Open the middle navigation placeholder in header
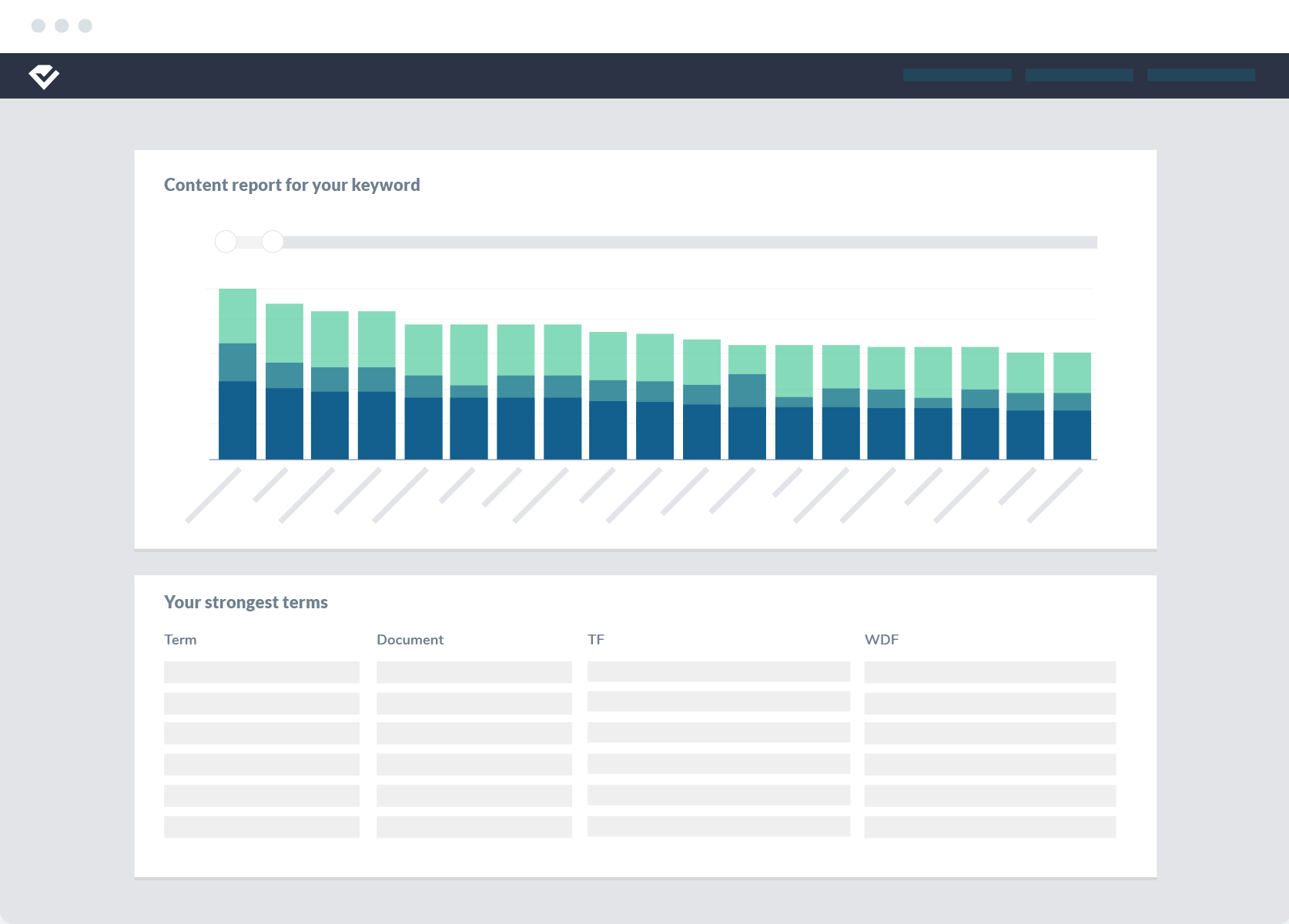 click(1079, 75)
